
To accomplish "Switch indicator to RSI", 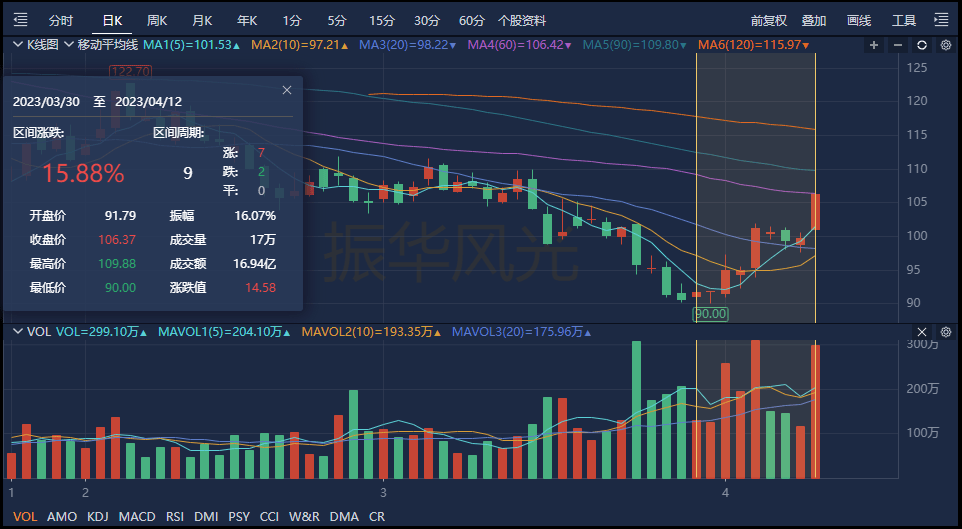I will tap(175, 517).
